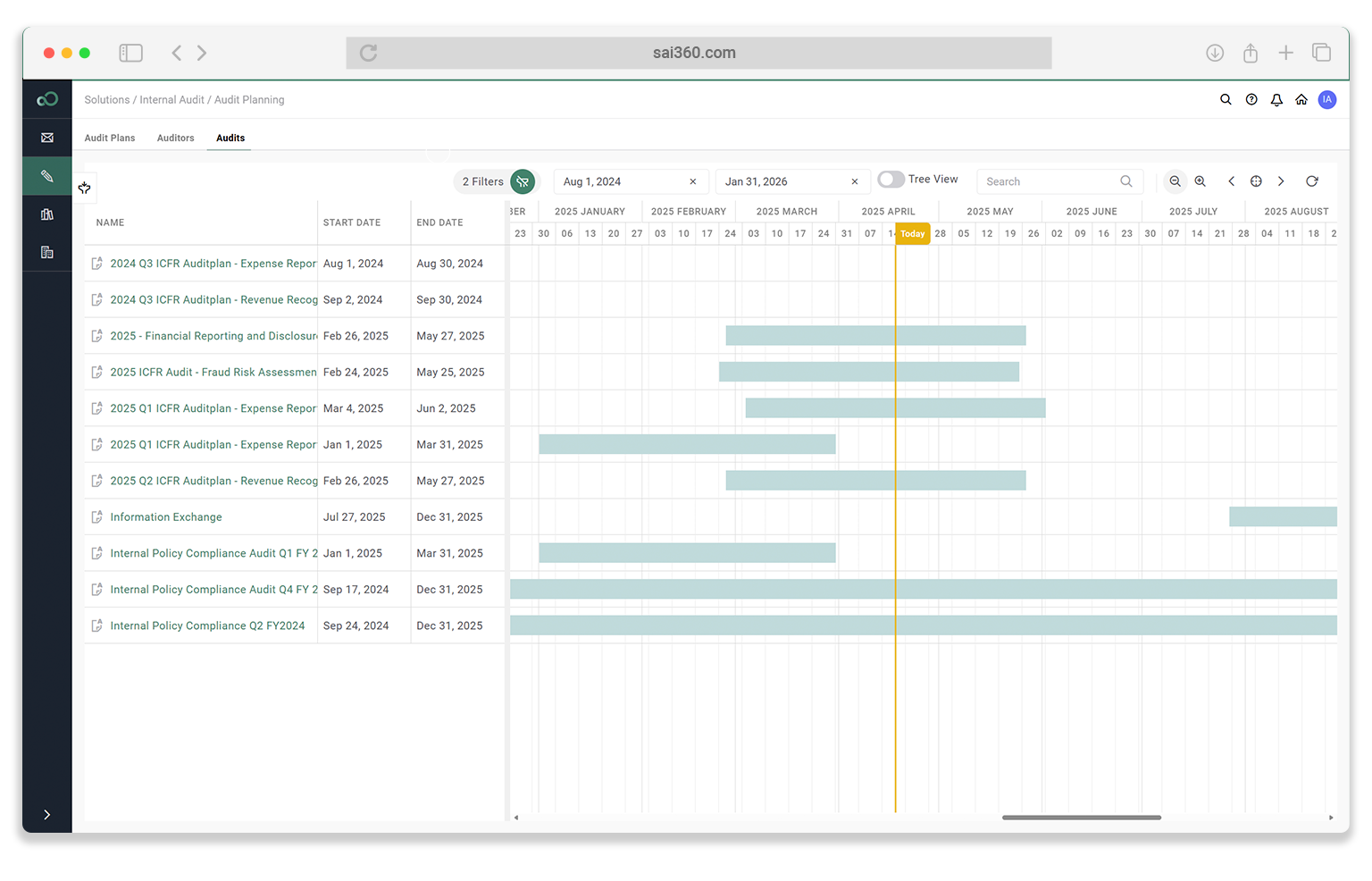Open Information Exchange audit link
The height and width of the screenshot is (881, 1372).
click(x=166, y=517)
